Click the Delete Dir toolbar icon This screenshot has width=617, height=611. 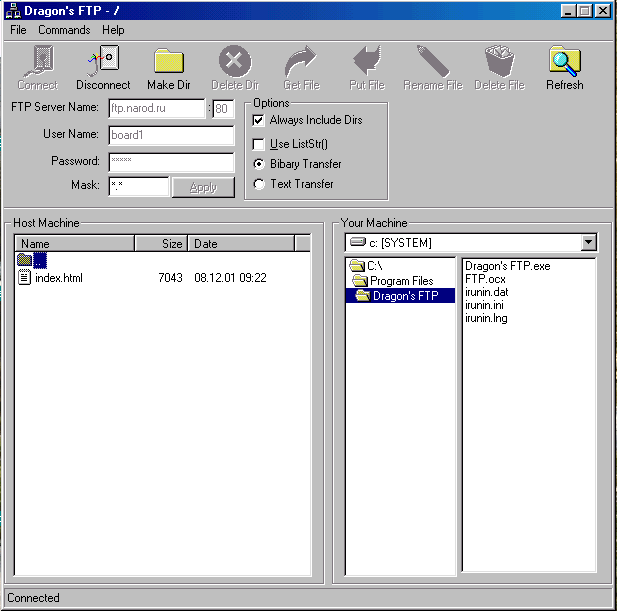tap(235, 61)
